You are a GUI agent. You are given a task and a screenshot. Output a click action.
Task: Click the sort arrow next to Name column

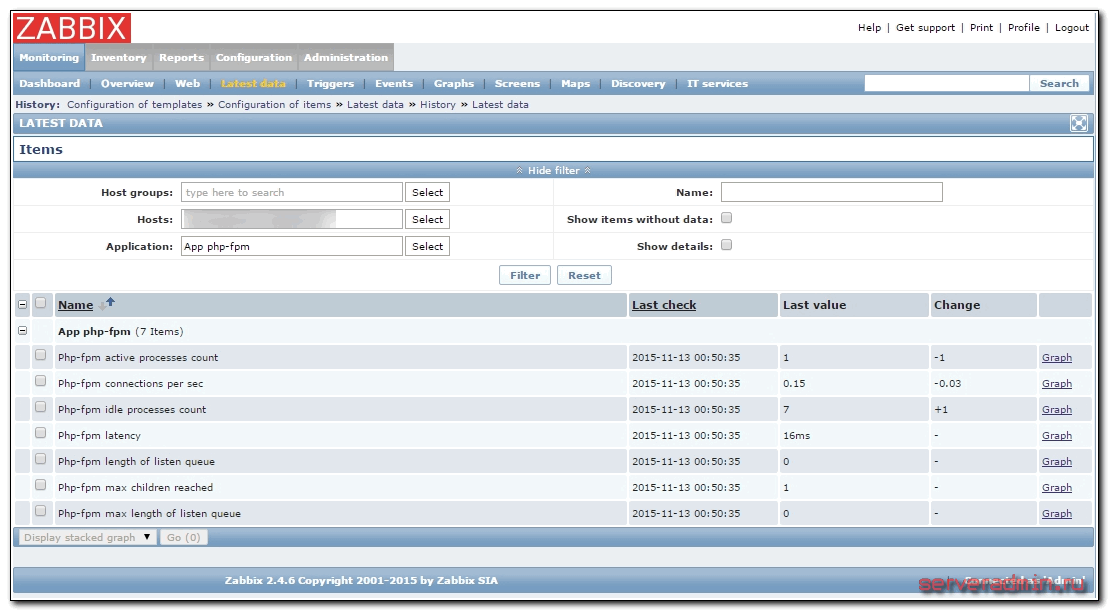(x=107, y=304)
